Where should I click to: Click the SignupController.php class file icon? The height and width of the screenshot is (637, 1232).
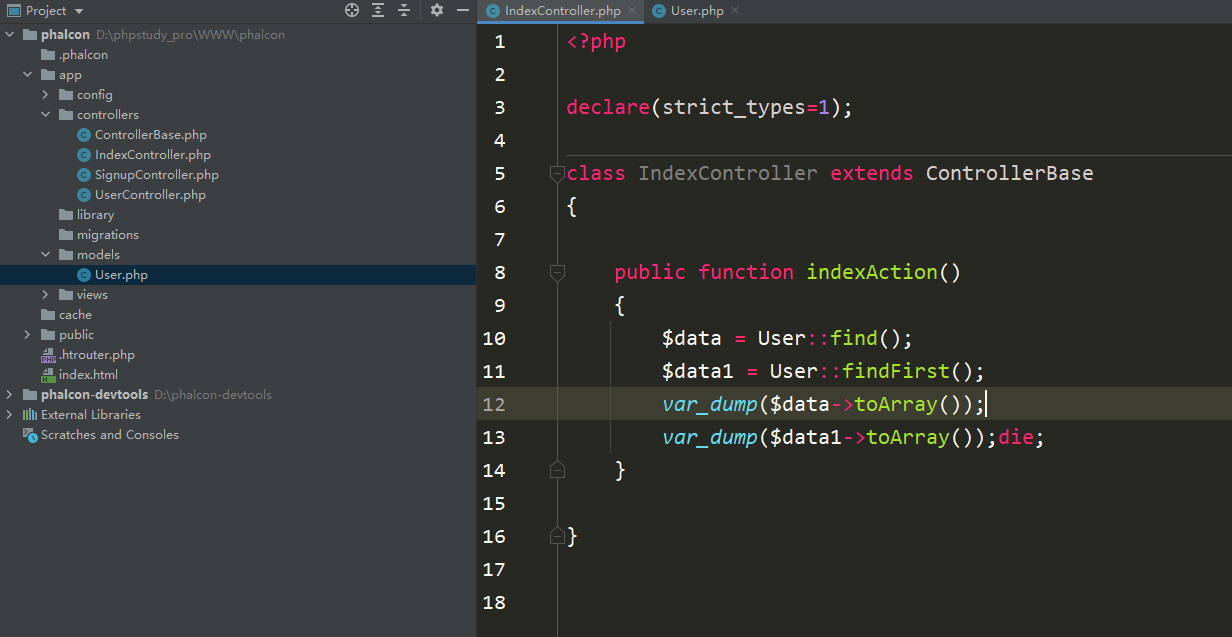[84, 174]
